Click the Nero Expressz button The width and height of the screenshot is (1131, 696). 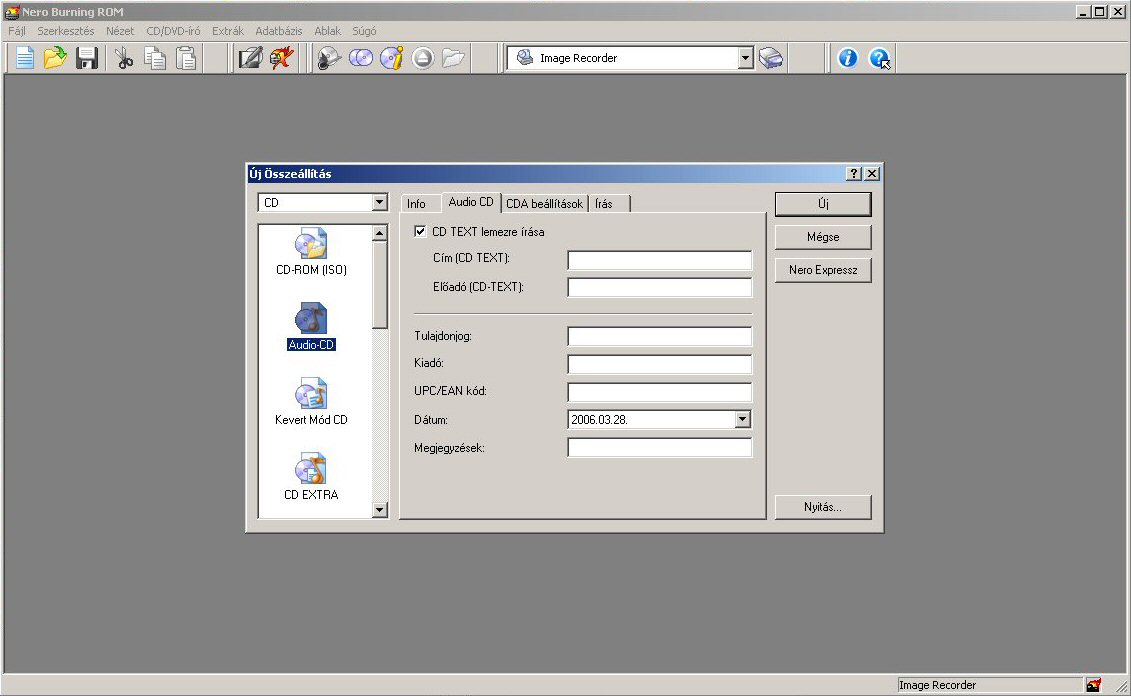pos(823,270)
